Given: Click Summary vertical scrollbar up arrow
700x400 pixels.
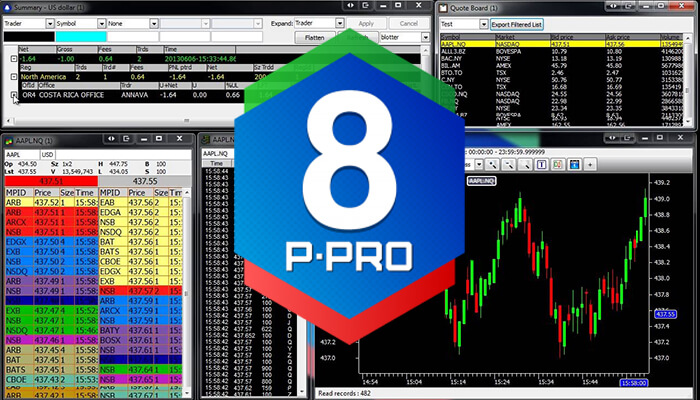Looking at the screenshot, I should 424,50.
